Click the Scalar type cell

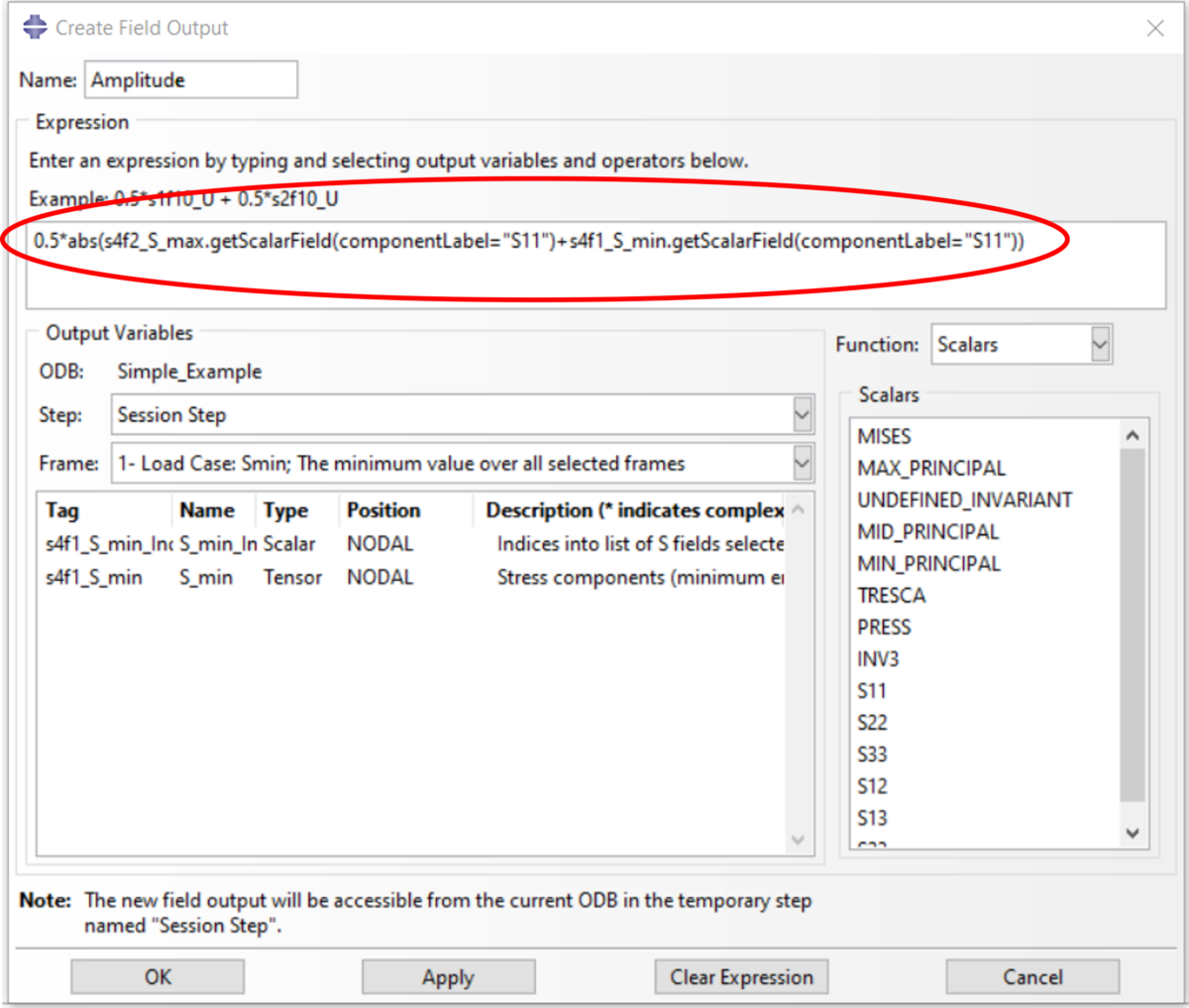click(x=289, y=544)
